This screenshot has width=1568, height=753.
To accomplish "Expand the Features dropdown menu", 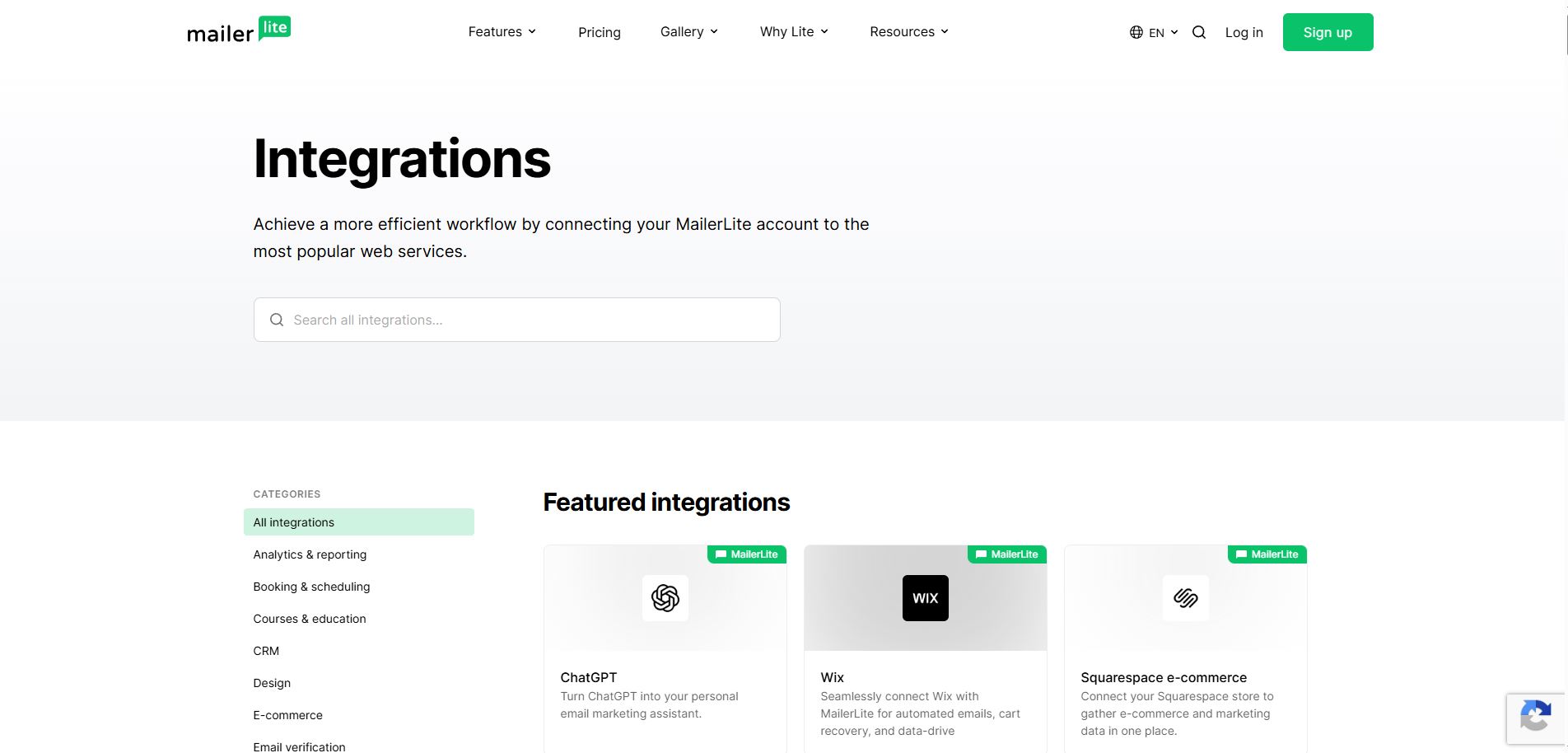I will (x=502, y=31).
